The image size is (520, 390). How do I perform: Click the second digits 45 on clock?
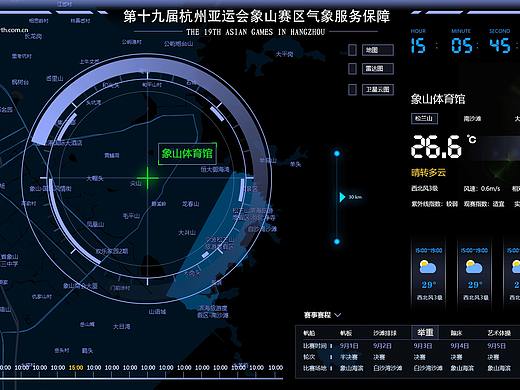(x=500, y=45)
